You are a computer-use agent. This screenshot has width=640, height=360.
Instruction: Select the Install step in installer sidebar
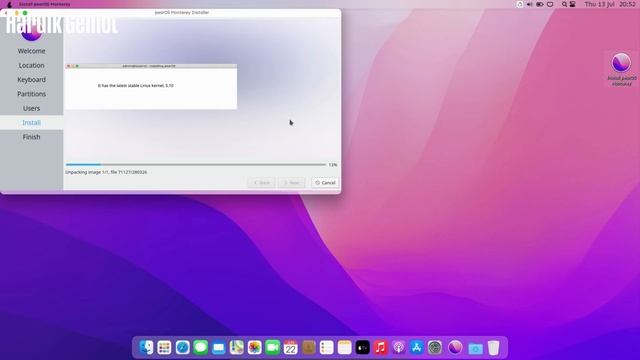31,122
